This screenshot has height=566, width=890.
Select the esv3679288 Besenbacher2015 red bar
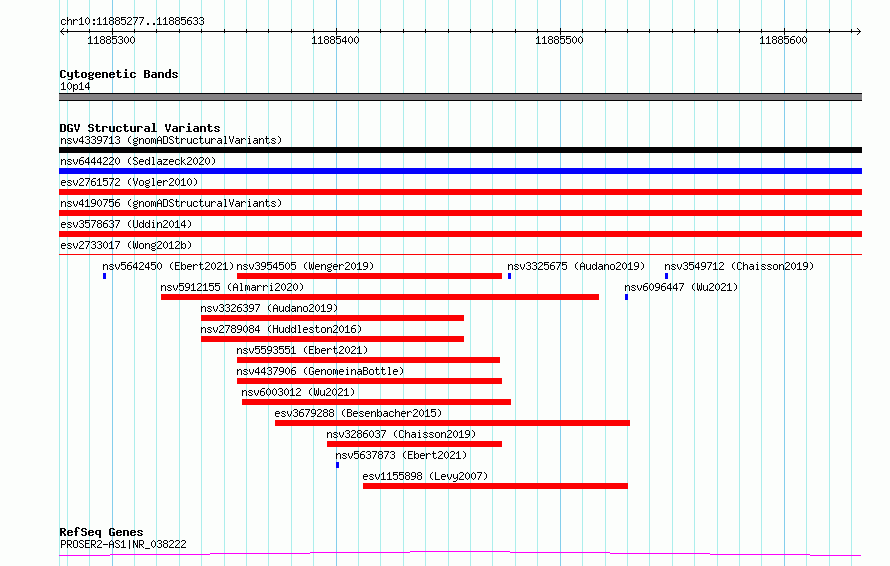(452, 423)
